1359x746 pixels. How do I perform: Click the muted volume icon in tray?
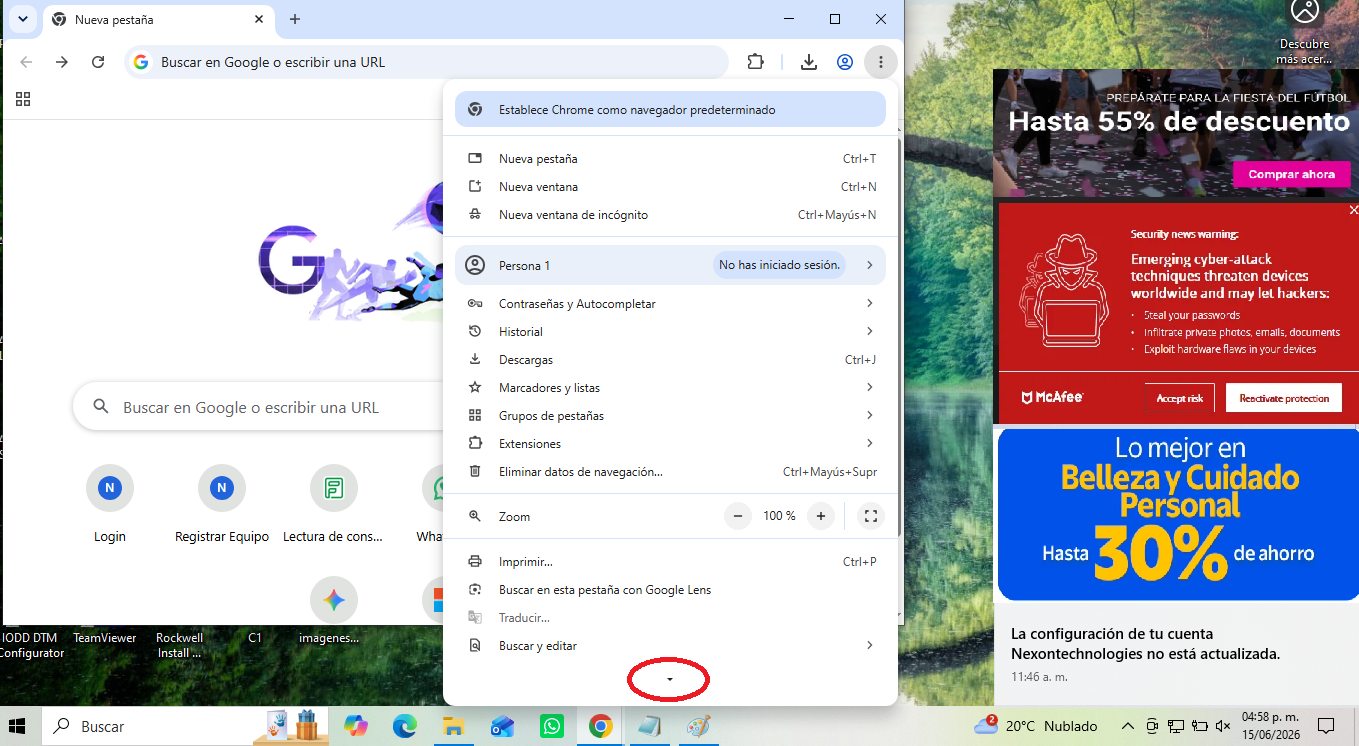[x=1222, y=726]
